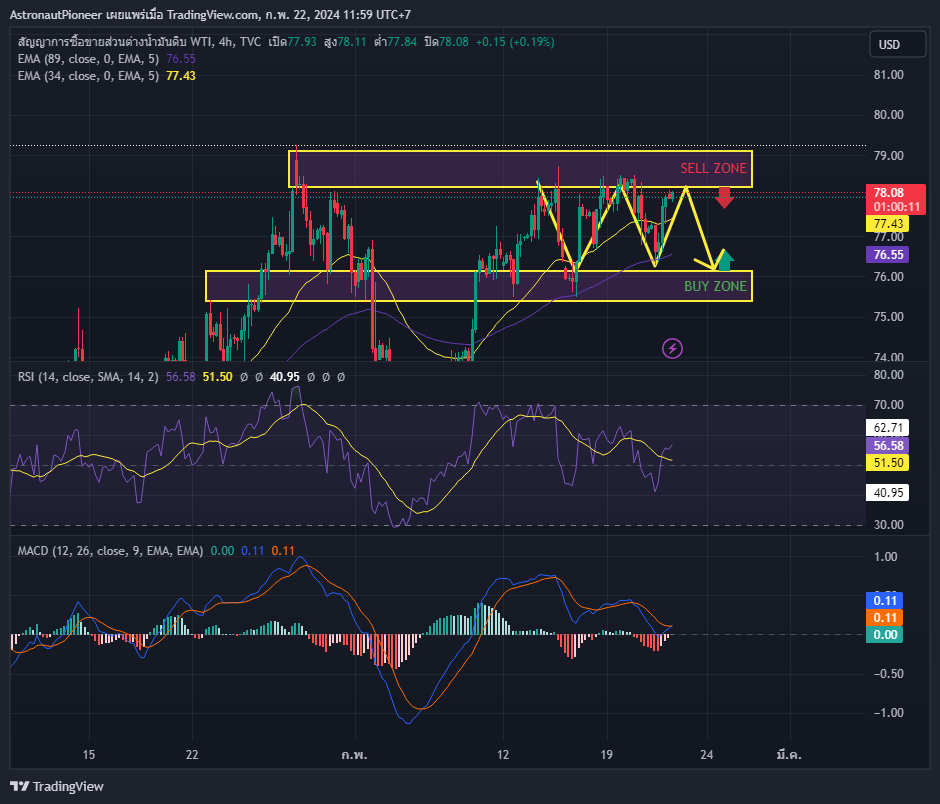The height and width of the screenshot is (804, 940).
Task: Click the purple lightning bolt icon
Action: 672,348
